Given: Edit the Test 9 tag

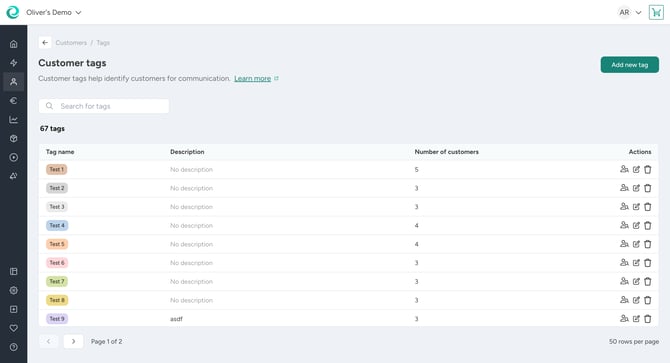Looking at the screenshot, I should (x=636, y=319).
